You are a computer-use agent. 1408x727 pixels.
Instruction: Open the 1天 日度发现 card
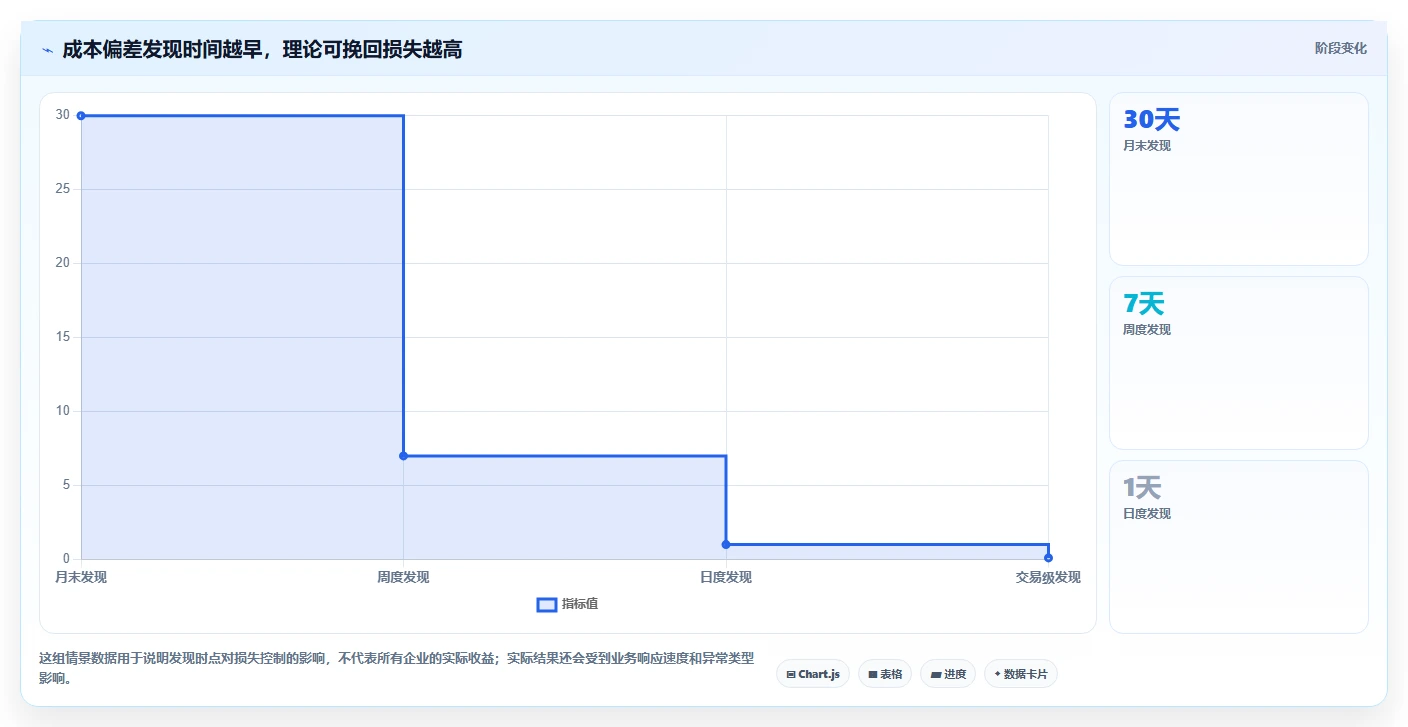tap(1238, 547)
